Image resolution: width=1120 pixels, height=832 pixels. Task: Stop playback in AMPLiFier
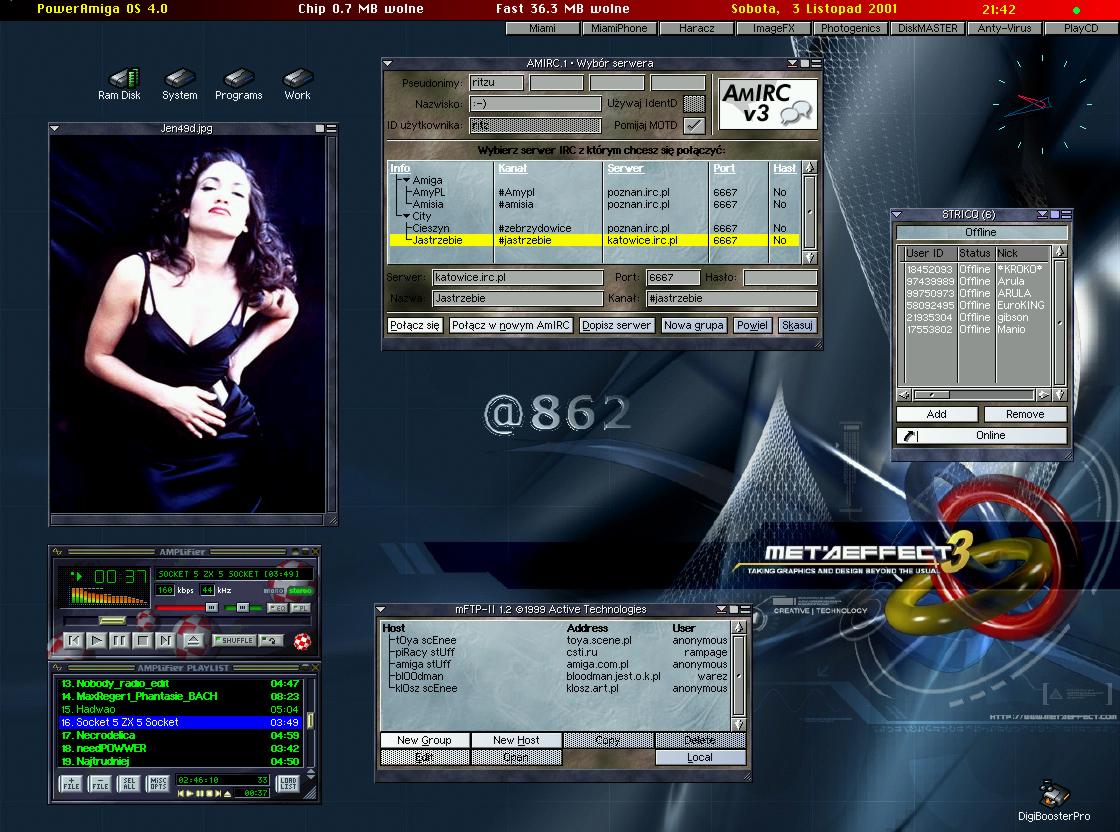pyautogui.click(x=142, y=641)
